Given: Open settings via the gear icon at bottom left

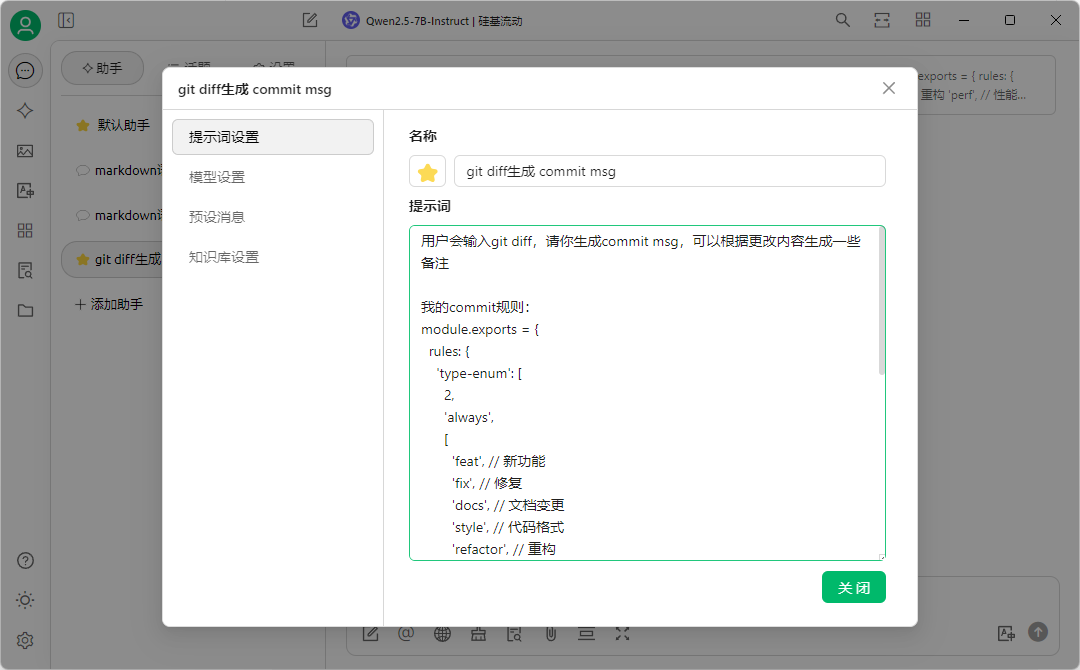Looking at the screenshot, I should [25, 640].
